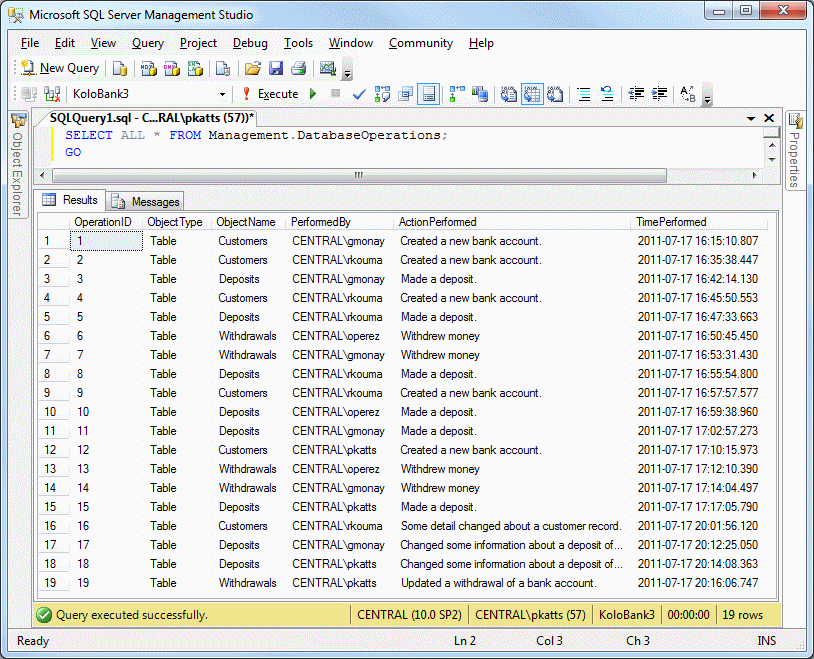Click the TimePerformed column header
Viewport: 814px width, 659px height.
click(x=700, y=222)
